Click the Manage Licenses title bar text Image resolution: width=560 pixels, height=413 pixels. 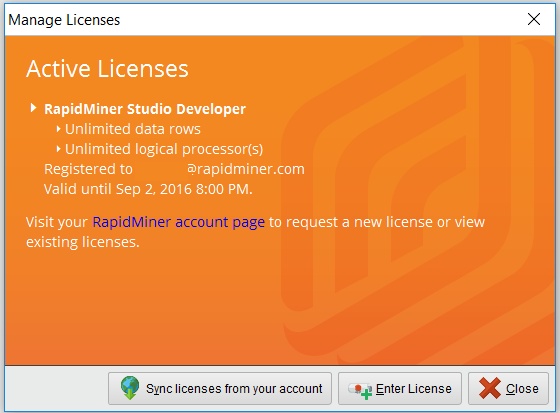(x=64, y=20)
